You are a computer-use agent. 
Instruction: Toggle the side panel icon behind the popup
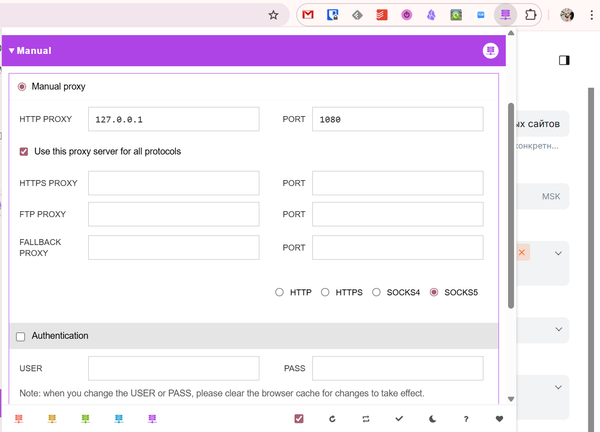564,60
